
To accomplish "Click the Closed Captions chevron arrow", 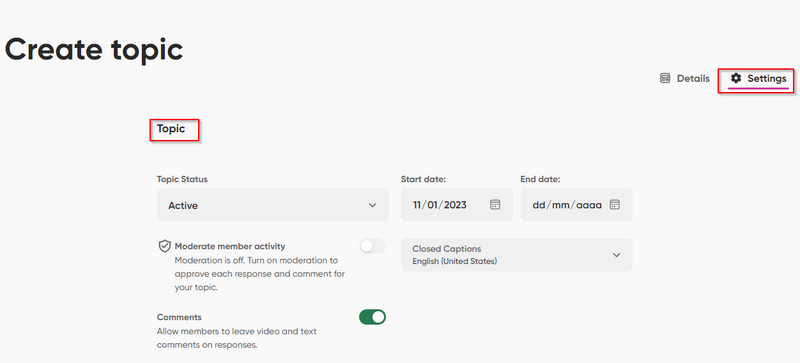I will 616,255.
